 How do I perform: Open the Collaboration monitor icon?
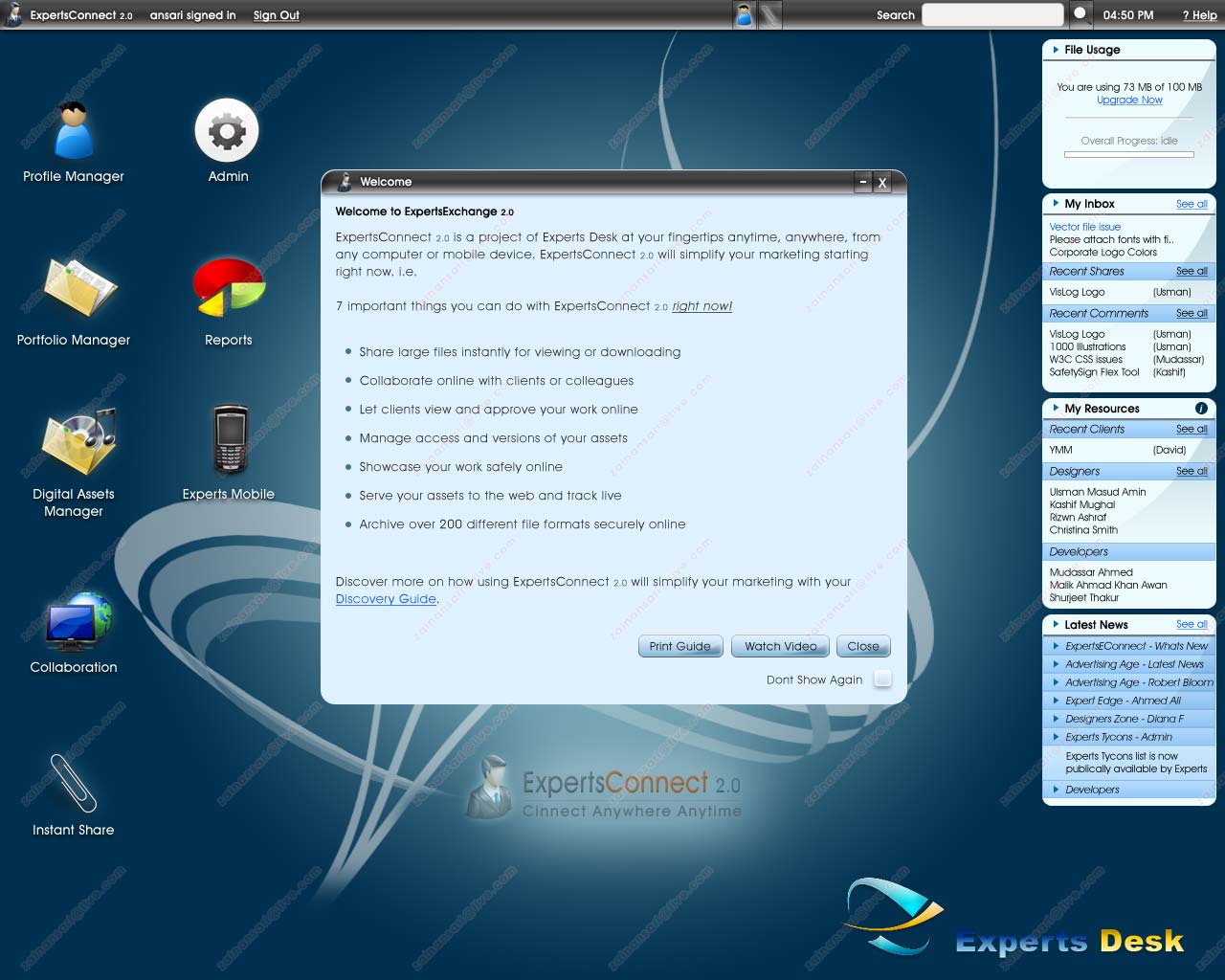pyautogui.click(x=78, y=621)
